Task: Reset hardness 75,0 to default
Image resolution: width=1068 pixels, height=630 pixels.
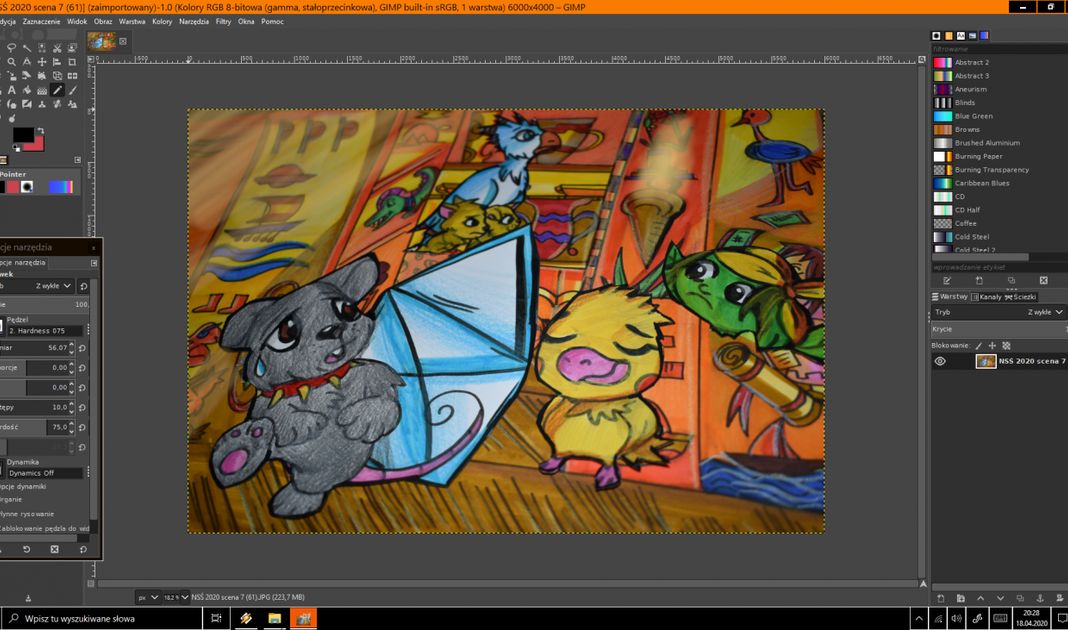Action: (x=82, y=428)
